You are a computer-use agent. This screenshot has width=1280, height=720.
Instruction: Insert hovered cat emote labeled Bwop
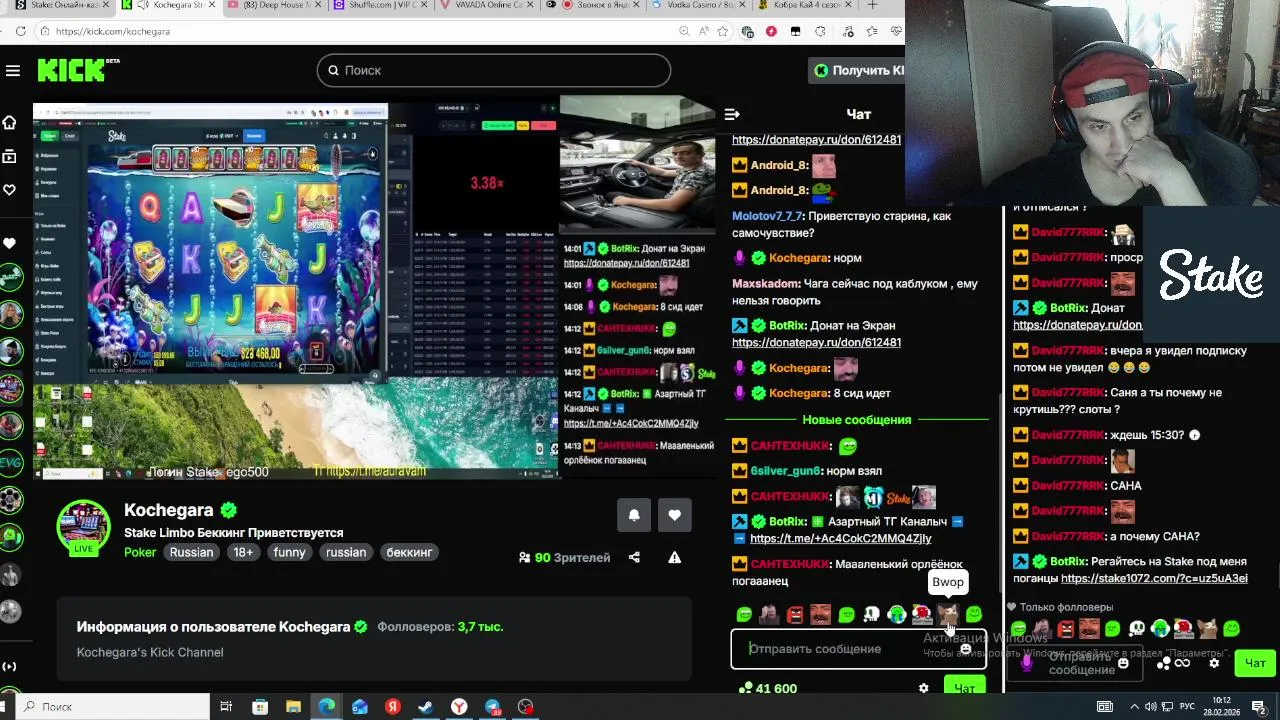pos(947,614)
